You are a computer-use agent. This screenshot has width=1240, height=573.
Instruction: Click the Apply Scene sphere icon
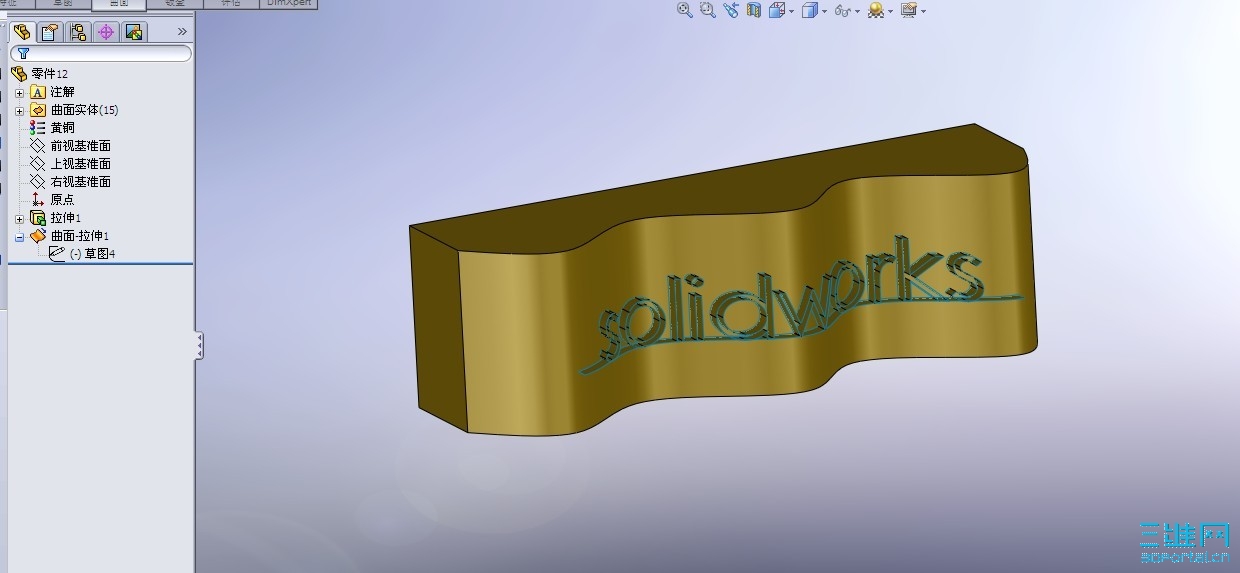click(876, 10)
